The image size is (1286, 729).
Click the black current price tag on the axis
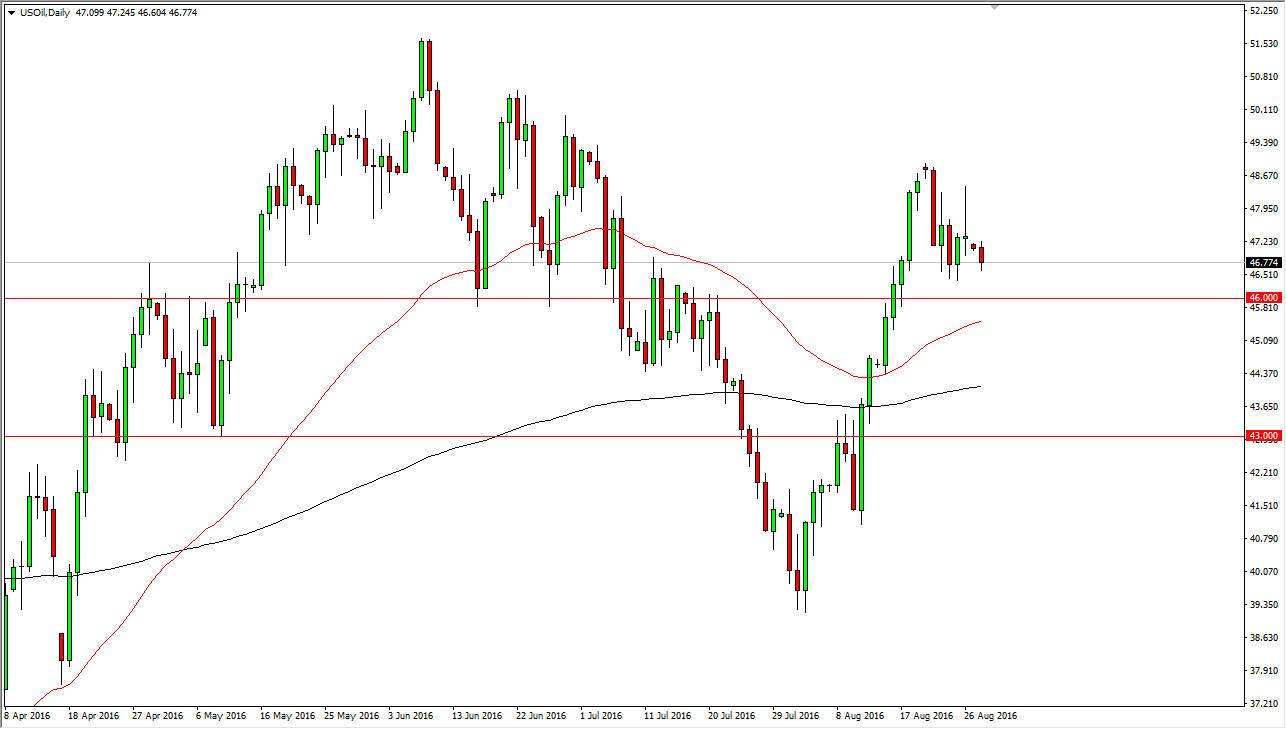click(x=1264, y=263)
